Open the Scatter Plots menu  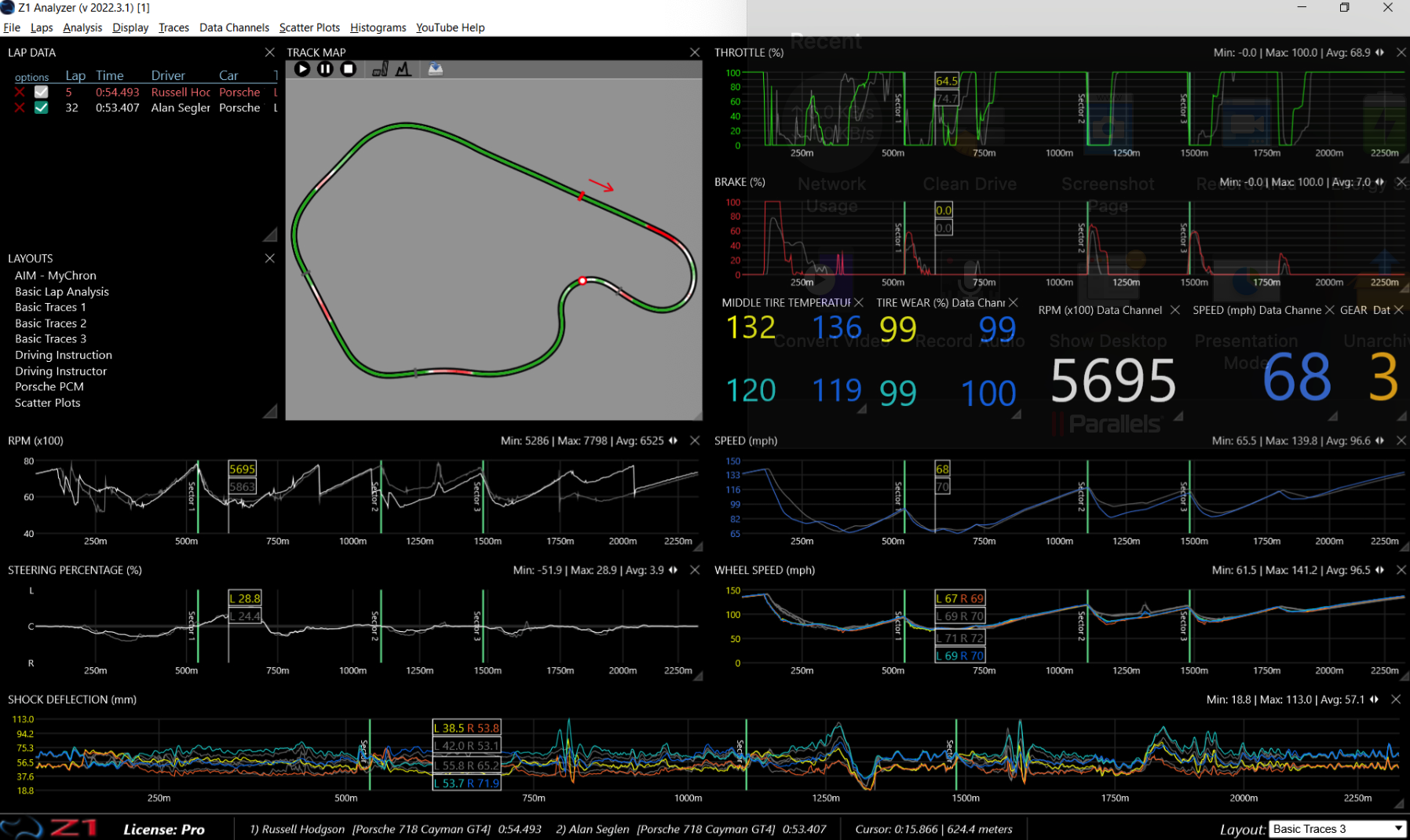[309, 27]
